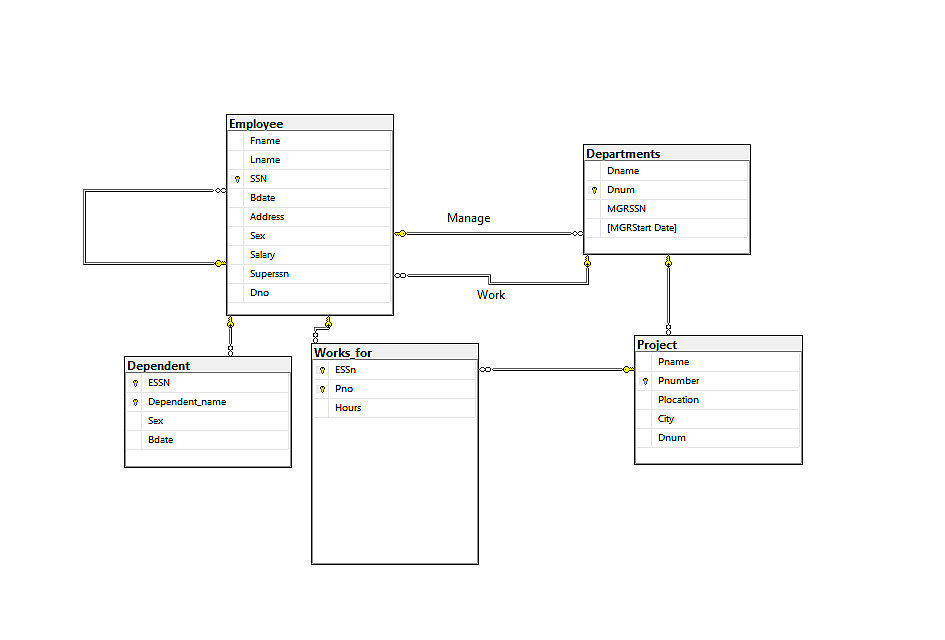Image resolution: width=945 pixels, height=640 pixels.
Task: Click the Superssn column row
Action: (x=310, y=274)
